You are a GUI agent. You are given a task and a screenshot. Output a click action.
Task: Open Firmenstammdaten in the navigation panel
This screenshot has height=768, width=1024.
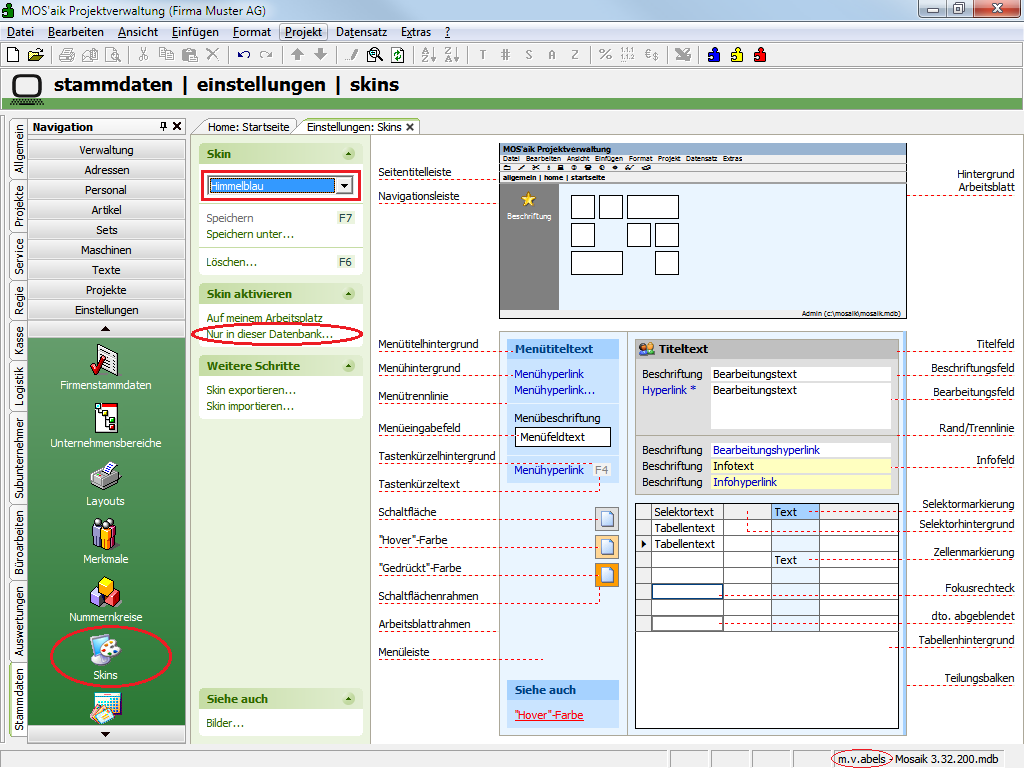(x=106, y=368)
